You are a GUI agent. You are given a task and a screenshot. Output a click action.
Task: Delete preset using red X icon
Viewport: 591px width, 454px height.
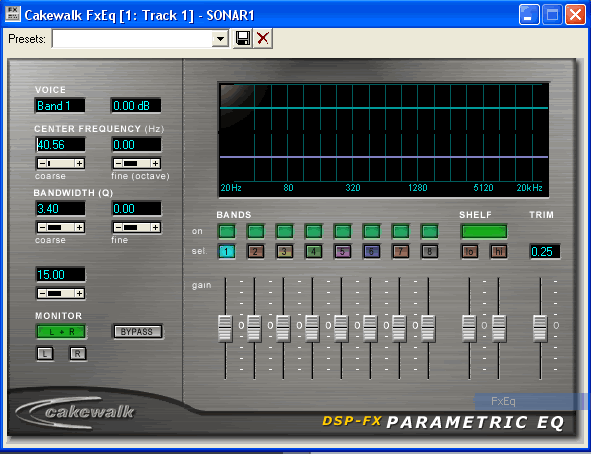[x=263, y=38]
